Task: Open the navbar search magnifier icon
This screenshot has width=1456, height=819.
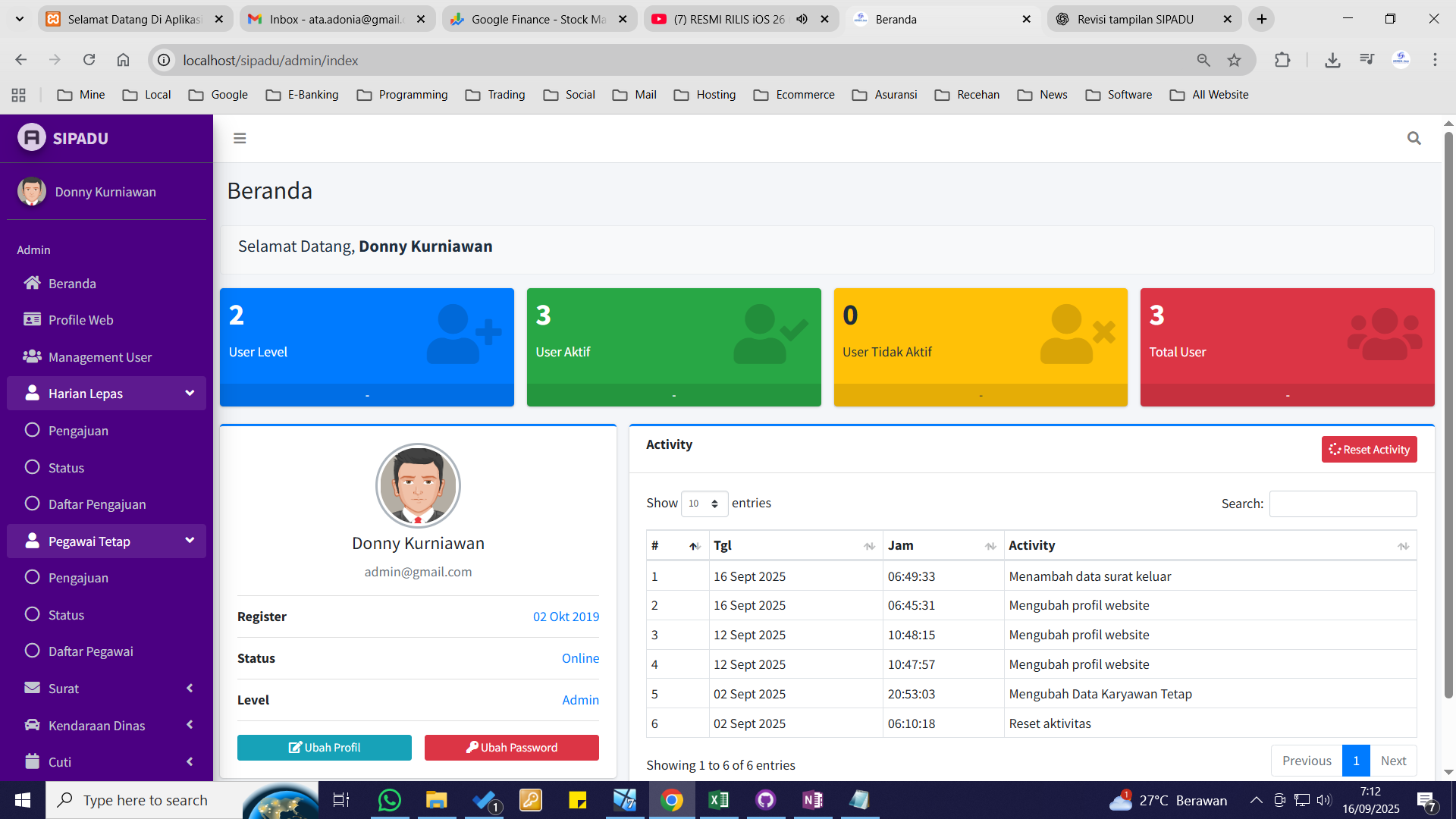Action: pos(1414,138)
